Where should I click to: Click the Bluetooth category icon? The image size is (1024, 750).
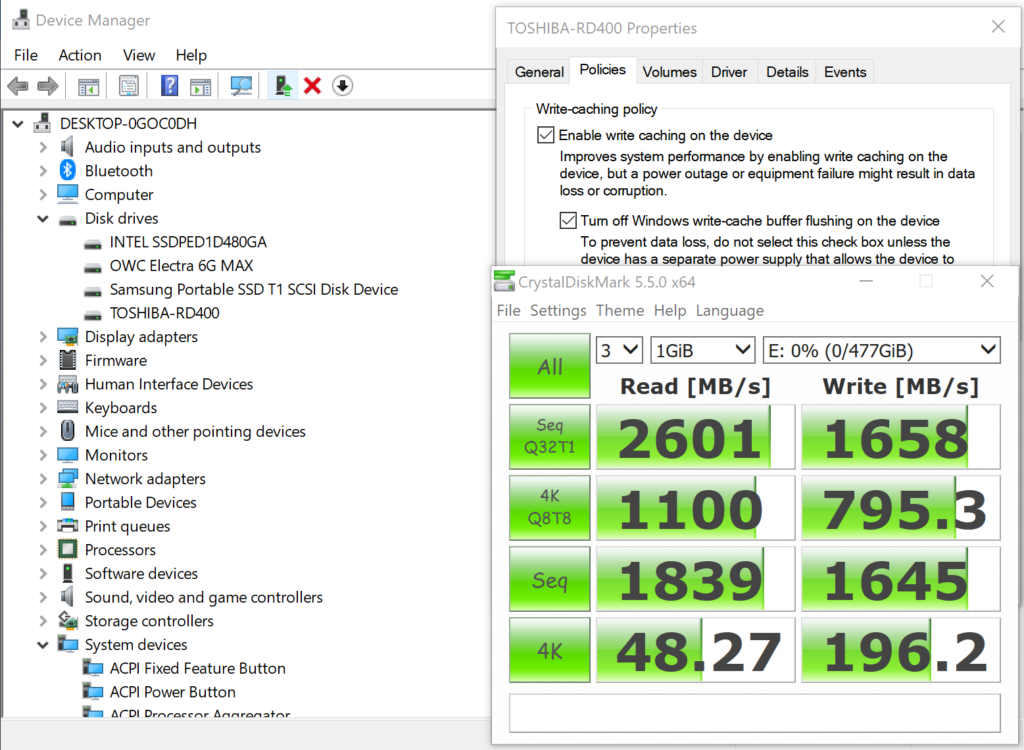[x=68, y=171]
